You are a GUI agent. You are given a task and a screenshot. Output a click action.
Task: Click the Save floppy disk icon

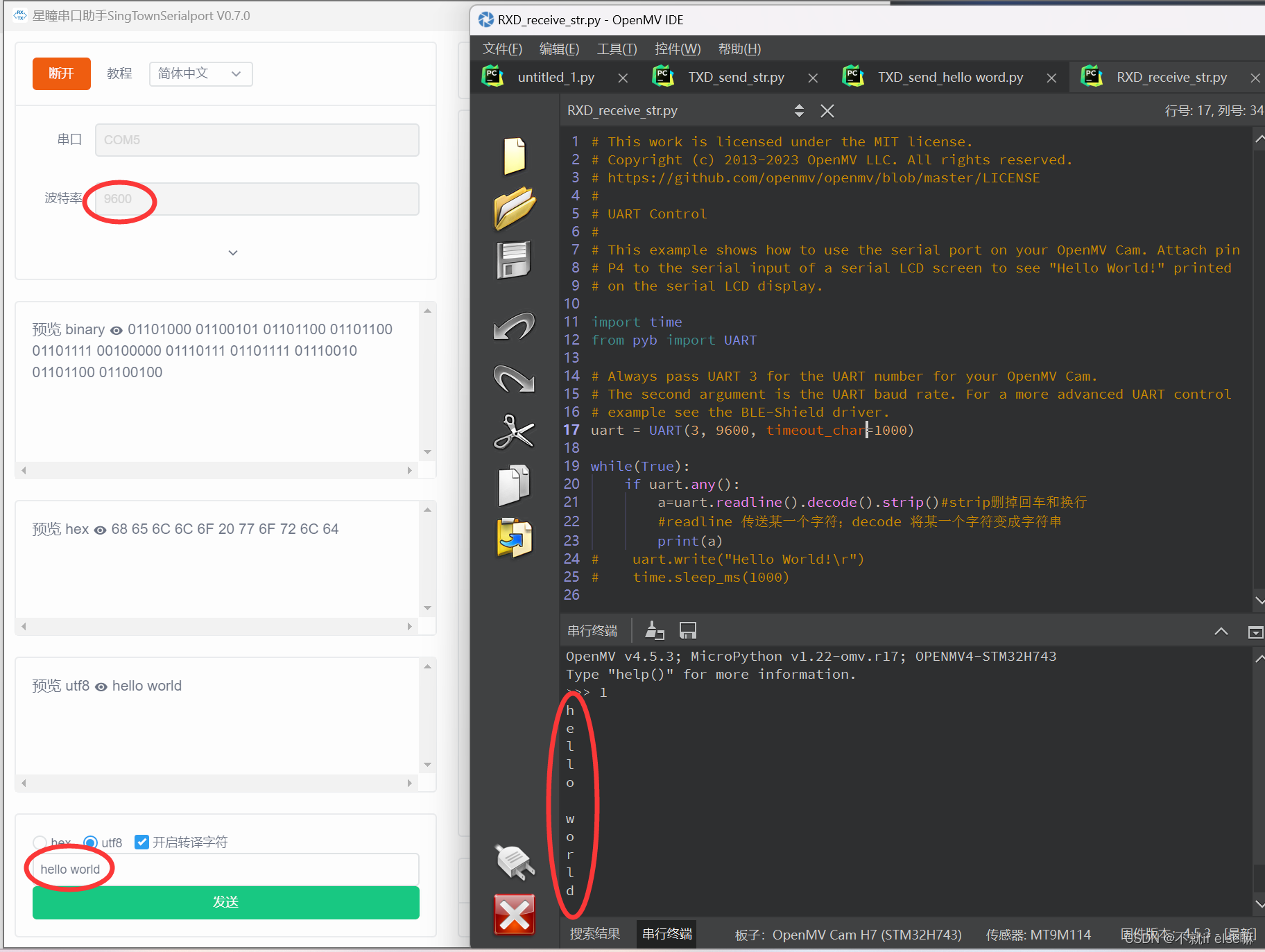coord(514,260)
